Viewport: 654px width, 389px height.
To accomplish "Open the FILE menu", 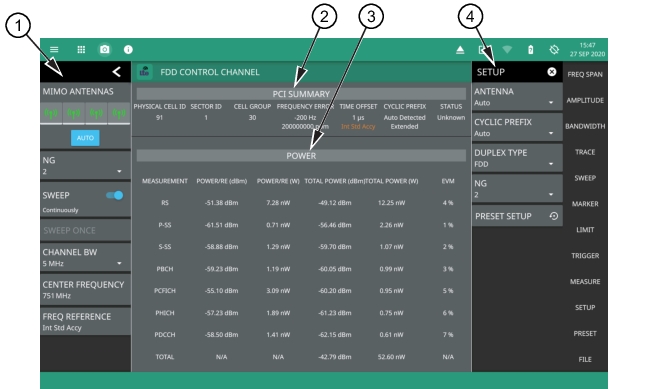I will coord(585,359).
